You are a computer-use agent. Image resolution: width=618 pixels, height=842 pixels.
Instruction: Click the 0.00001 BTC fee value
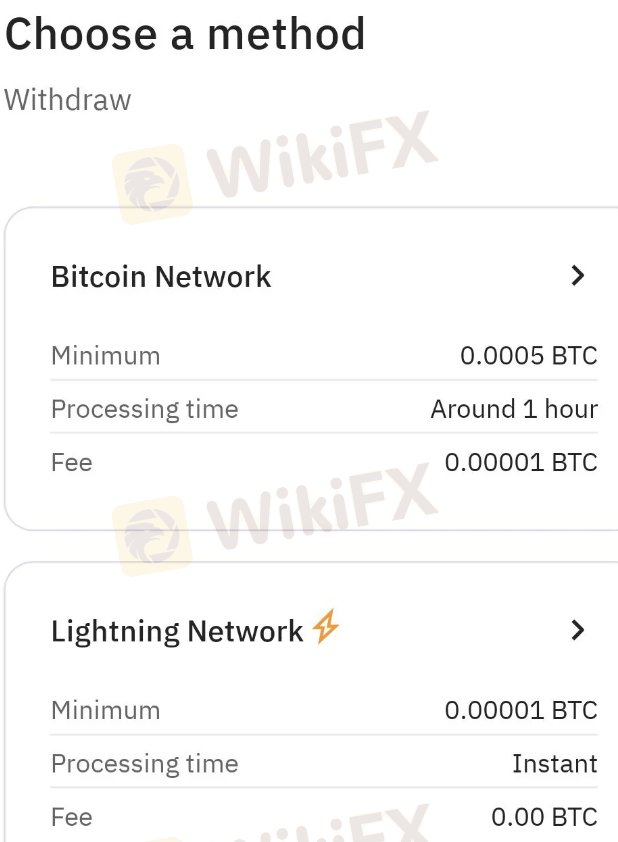(x=521, y=462)
